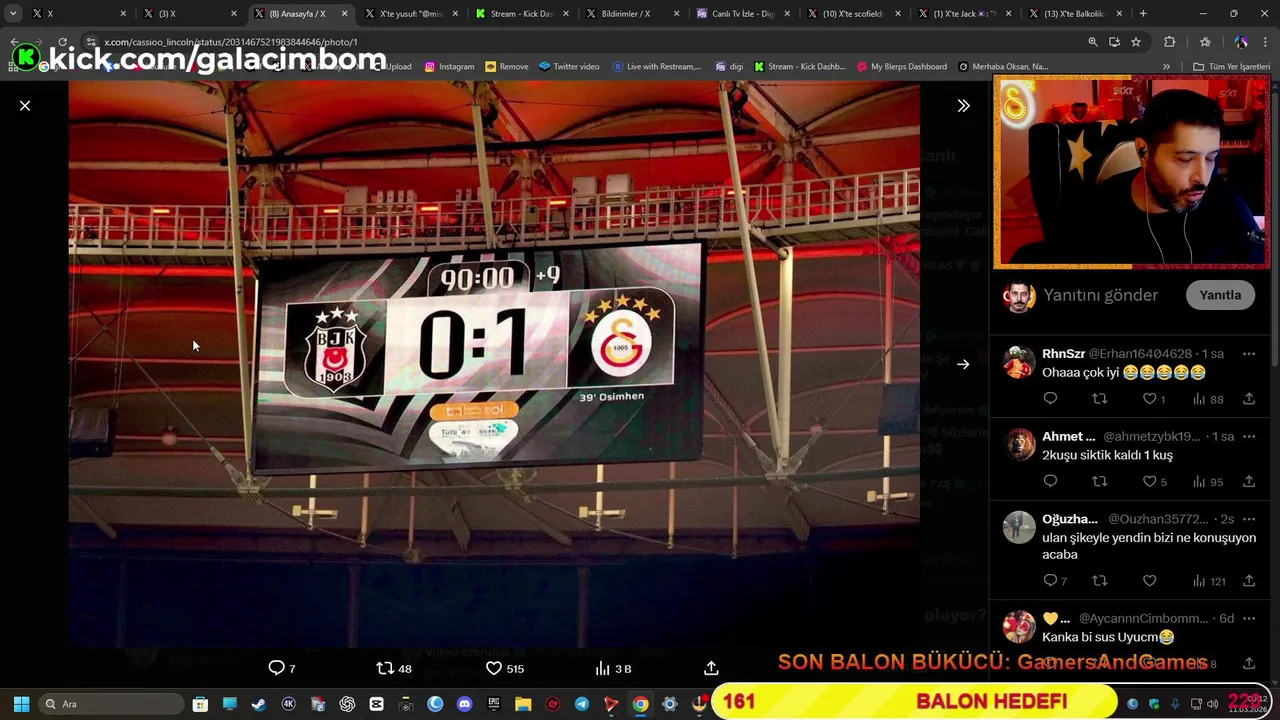Viewport: 1280px width, 720px height.
Task: Open RhnSzr's profile avatar
Action: pos(1019,362)
